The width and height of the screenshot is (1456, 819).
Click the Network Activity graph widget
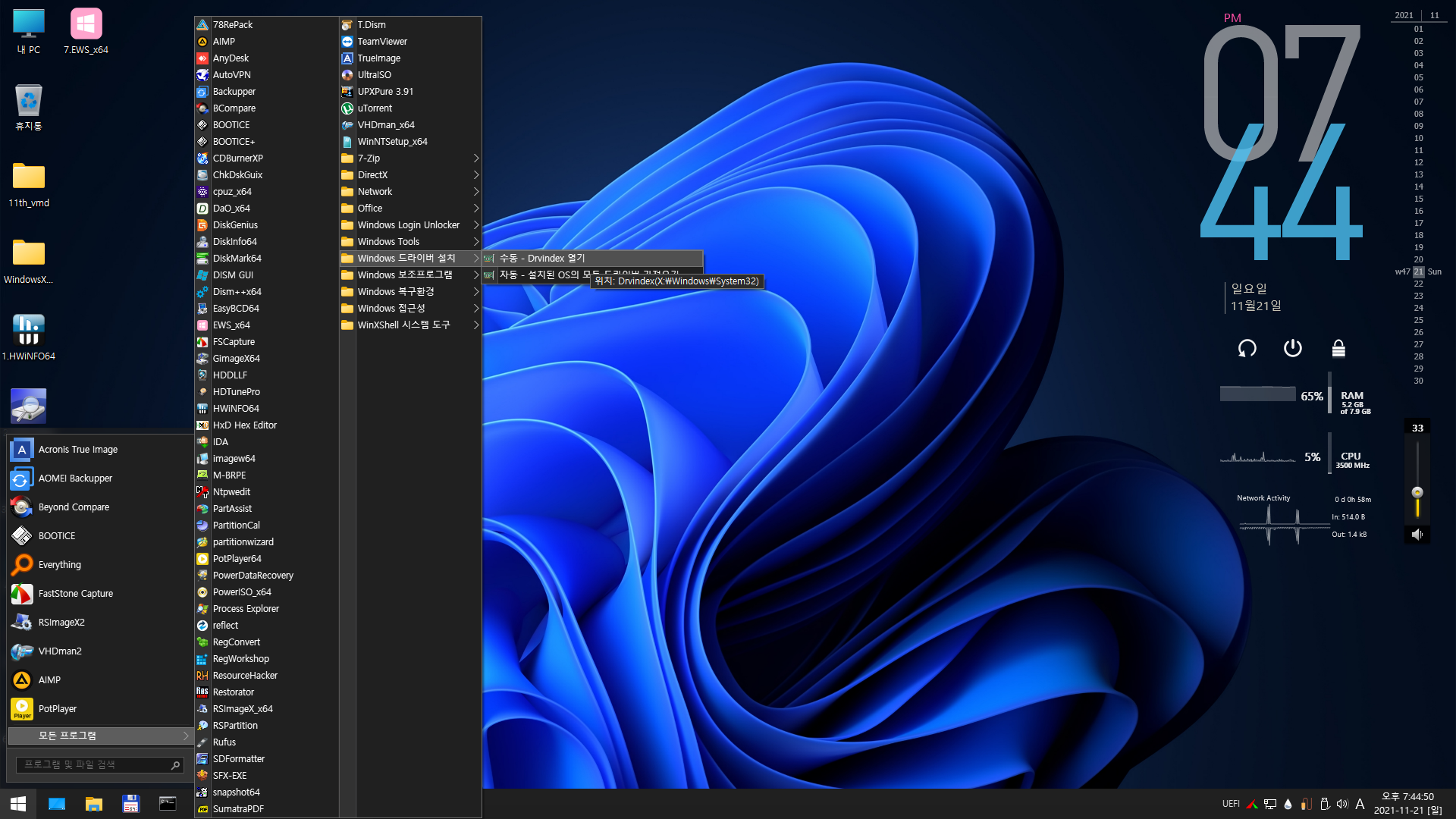click(x=1283, y=525)
